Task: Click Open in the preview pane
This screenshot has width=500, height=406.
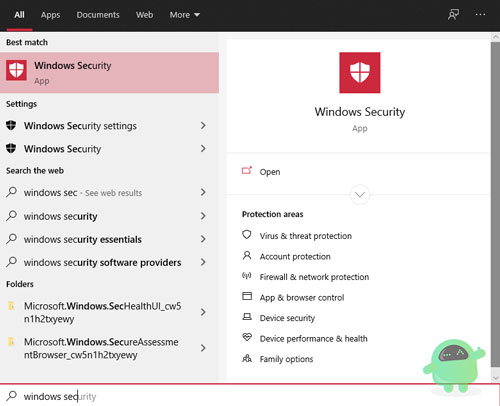Action: 270,172
